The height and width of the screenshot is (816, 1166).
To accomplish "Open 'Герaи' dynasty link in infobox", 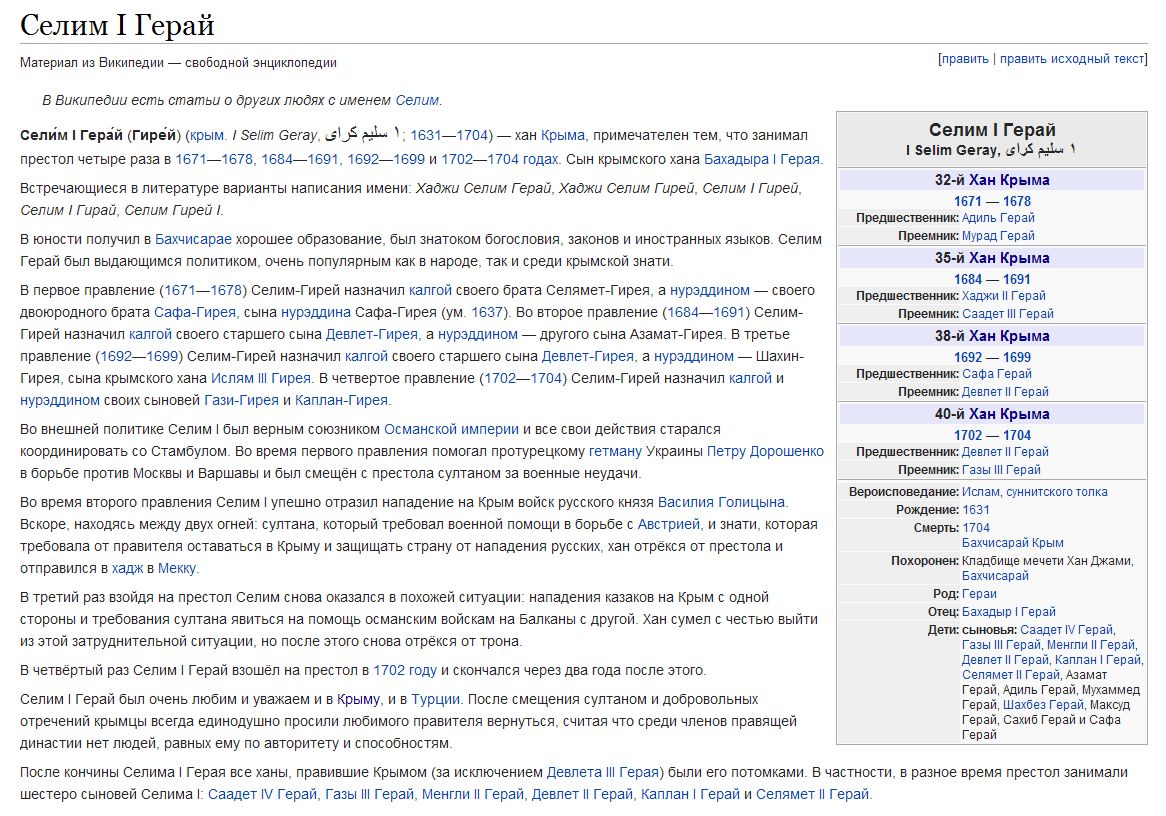I will click(x=979, y=594).
